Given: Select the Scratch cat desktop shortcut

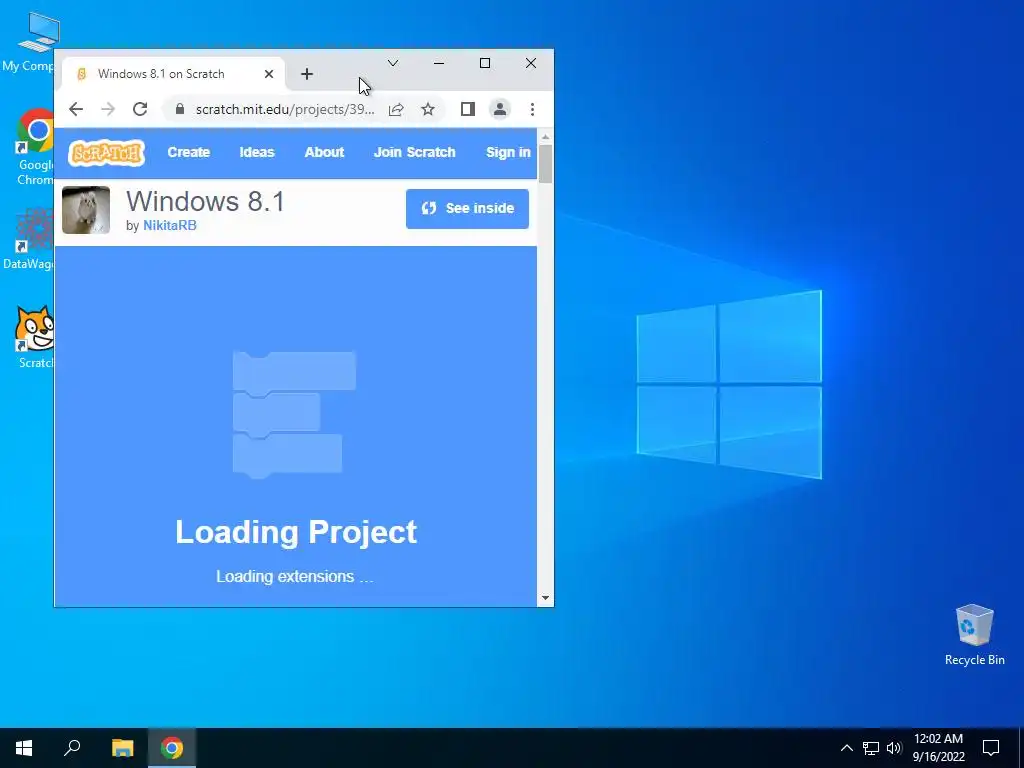Looking at the screenshot, I should (x=35, y=338).
